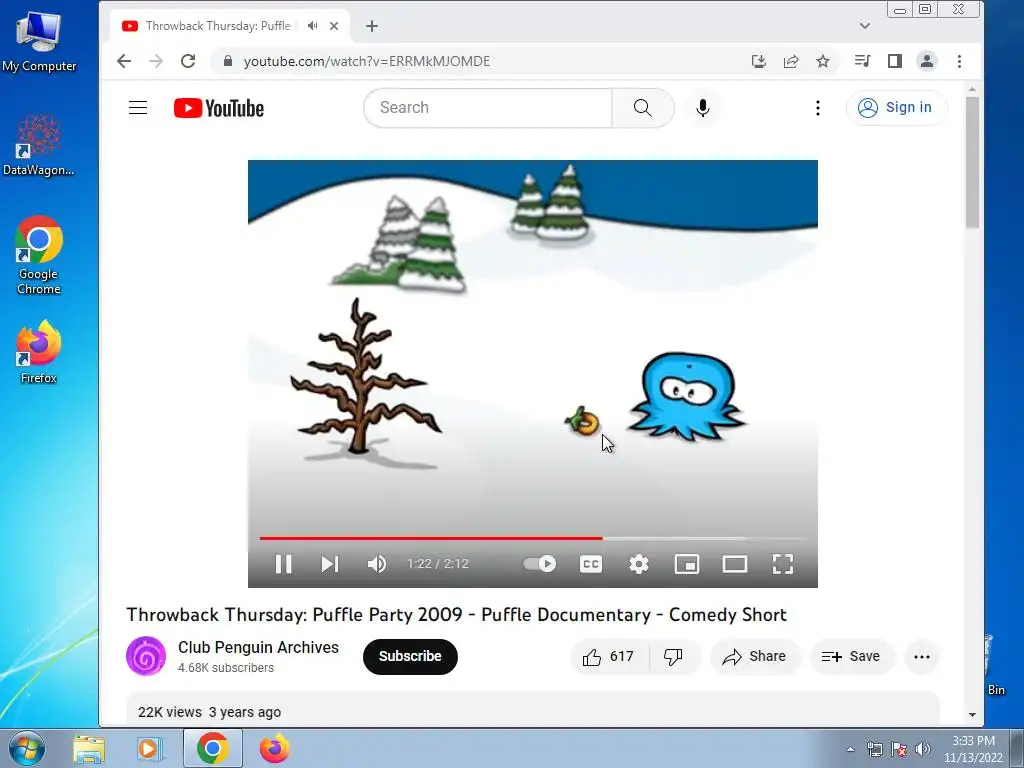Select the DataWagon desktop shortcut
1024x768 pixels.
39,145
